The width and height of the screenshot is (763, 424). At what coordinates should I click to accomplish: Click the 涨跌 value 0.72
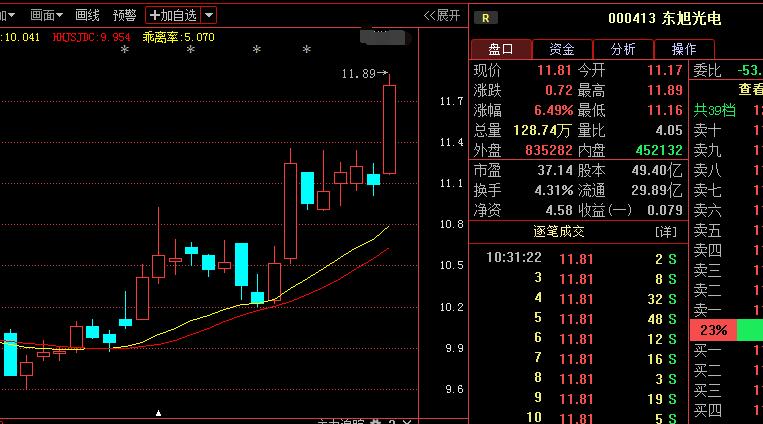point(559,91)
